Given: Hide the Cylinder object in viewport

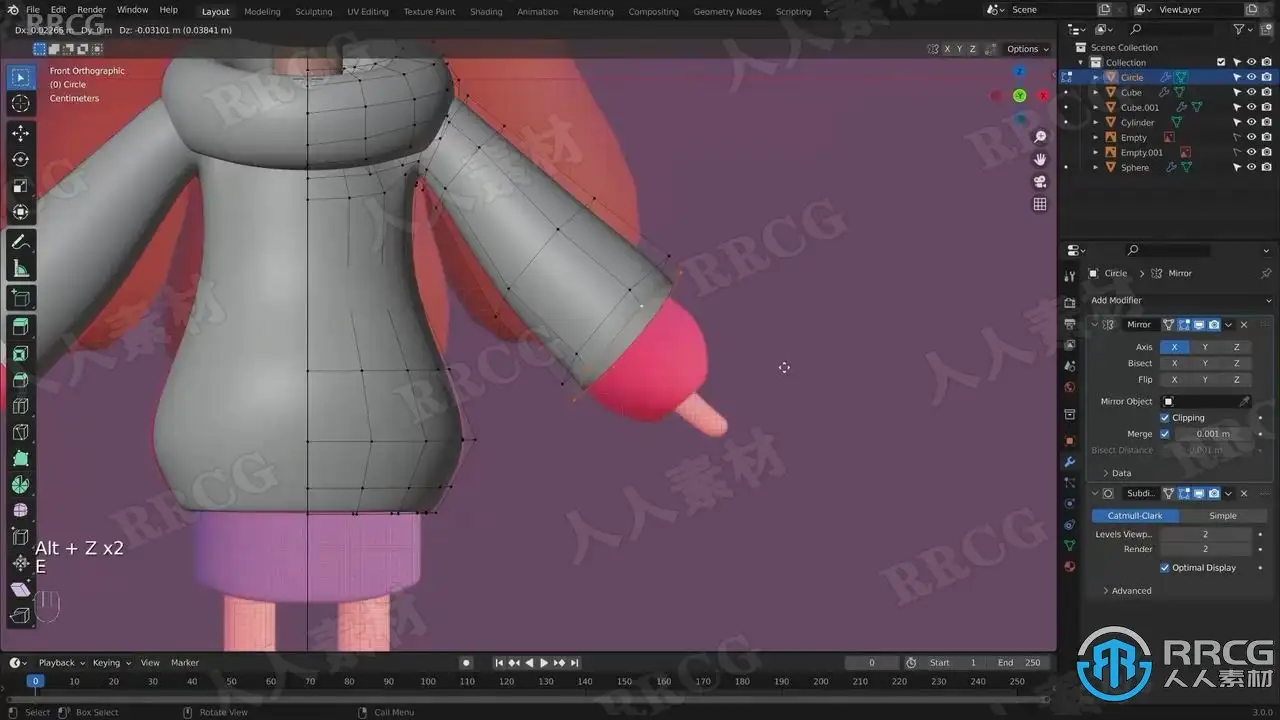Looking at the screenshot, I should point(1251,122).
